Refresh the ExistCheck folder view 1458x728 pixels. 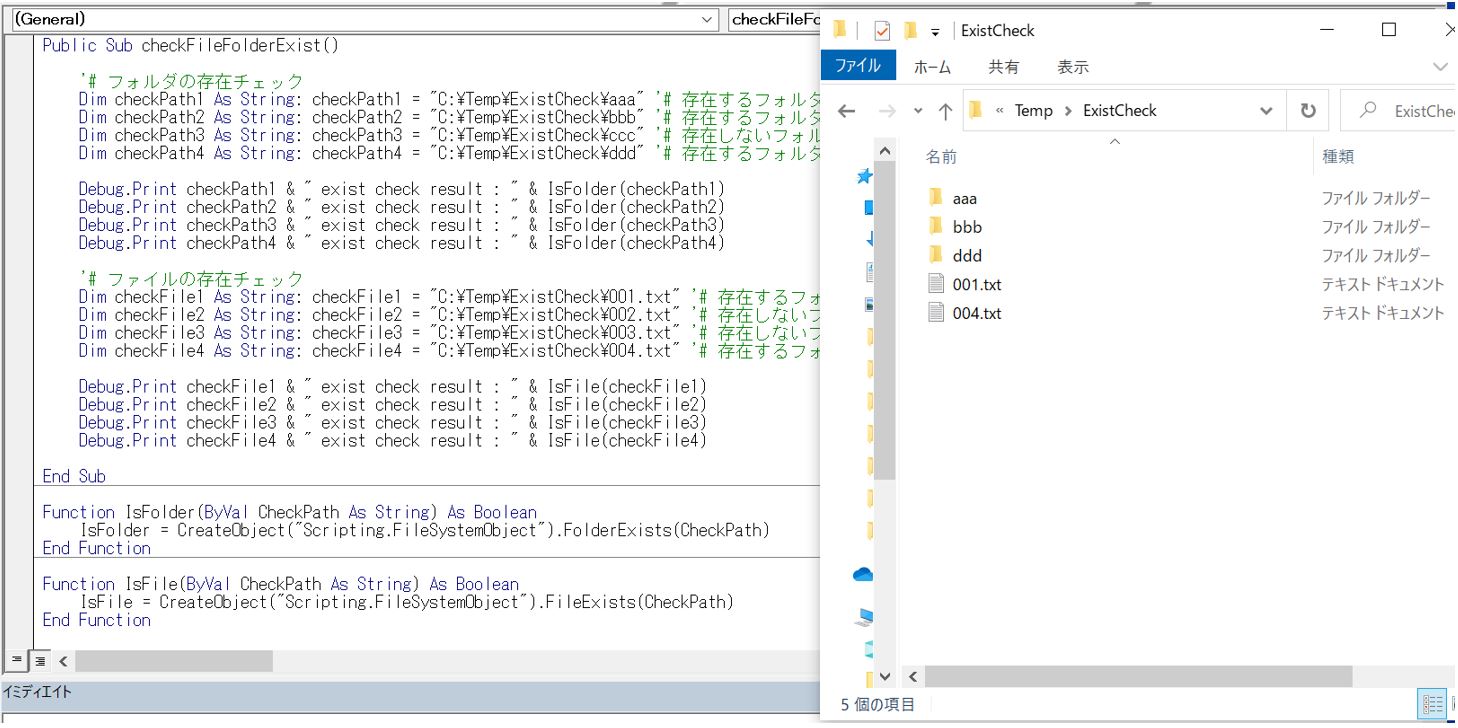point(1308,111)
